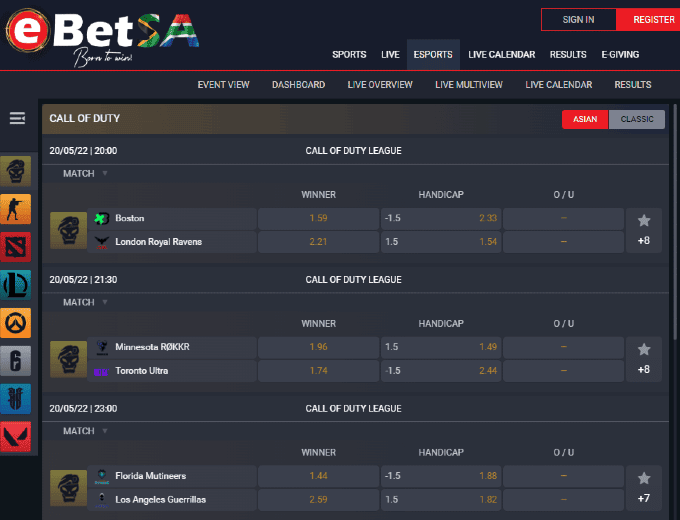Click Toronto Ultra team name
The width and height of the screenshot is (680, 520).
[141, 371]
